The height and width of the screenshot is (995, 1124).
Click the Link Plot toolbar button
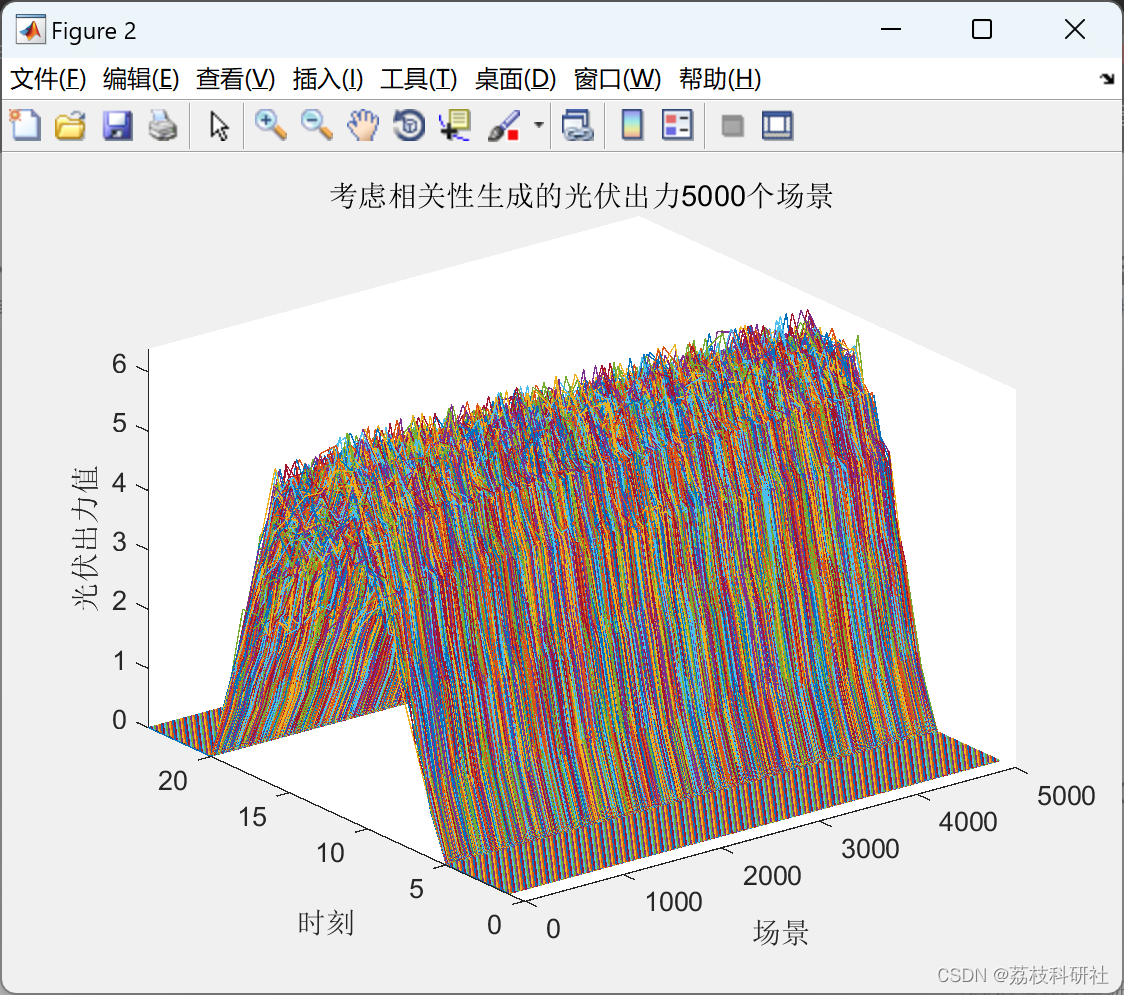[578, 125]
